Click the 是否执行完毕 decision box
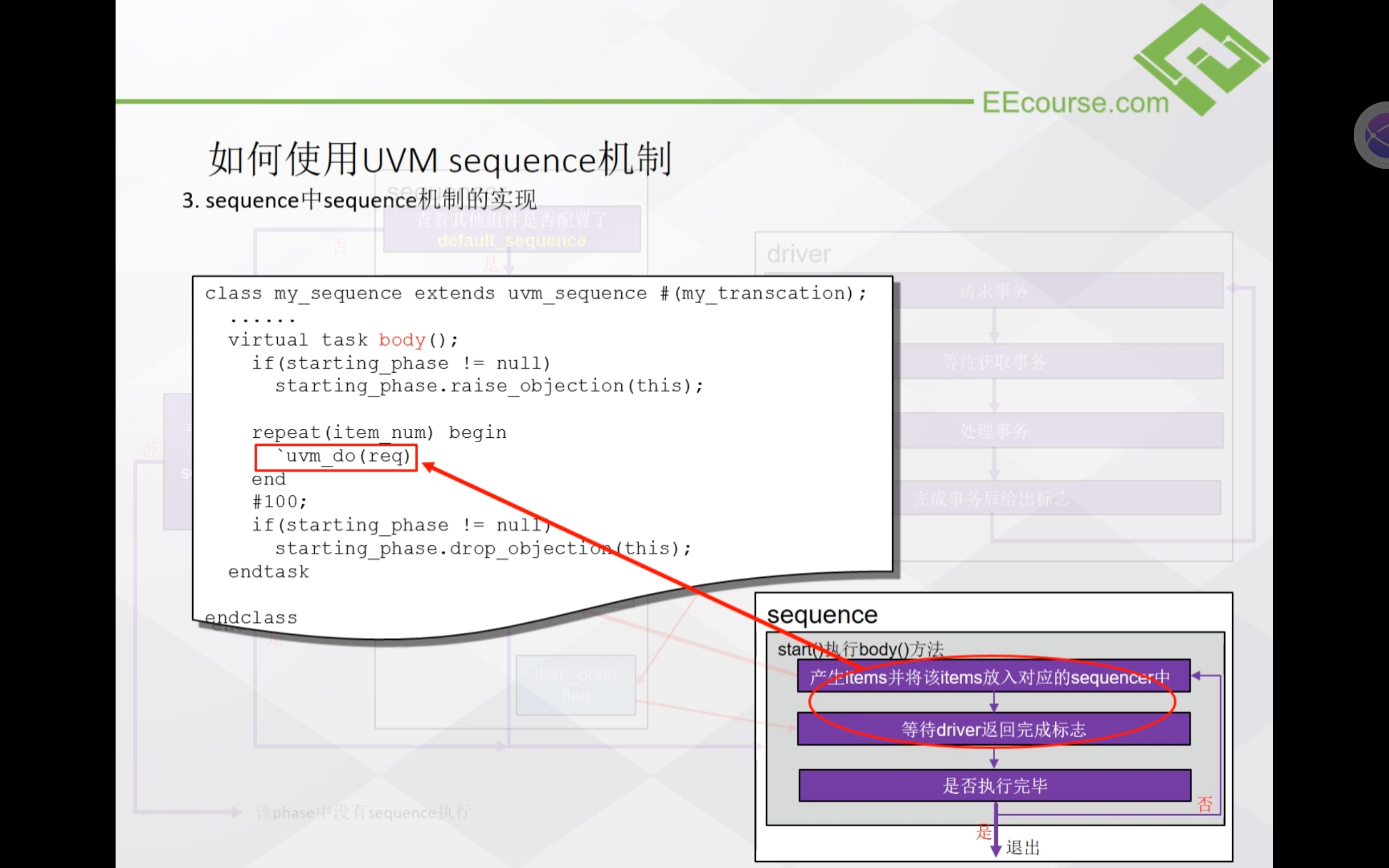The width and height of the screenshot is (1389, 868). (994, 786)
